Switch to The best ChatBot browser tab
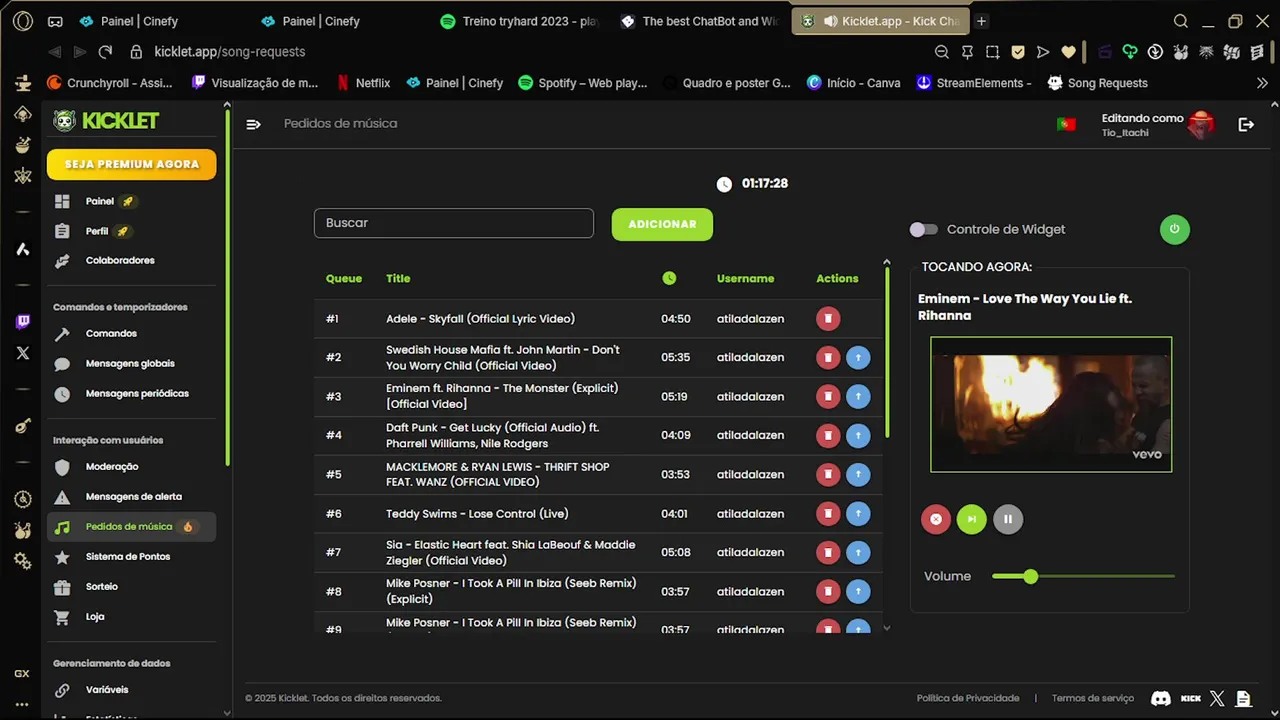This screenshot has width=1280, height=720. [700, 21]
